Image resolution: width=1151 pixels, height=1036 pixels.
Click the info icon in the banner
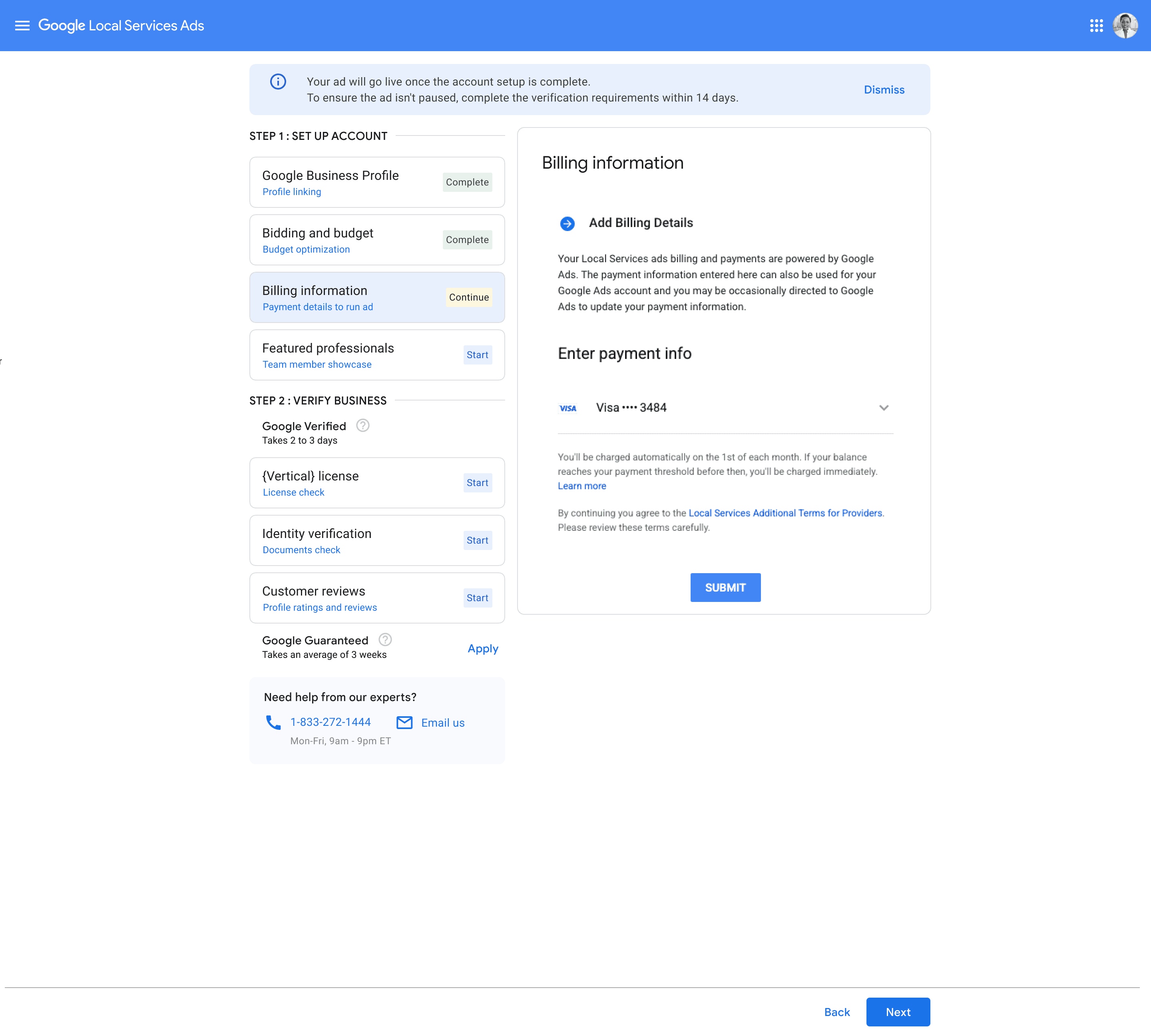coord(278,82)
